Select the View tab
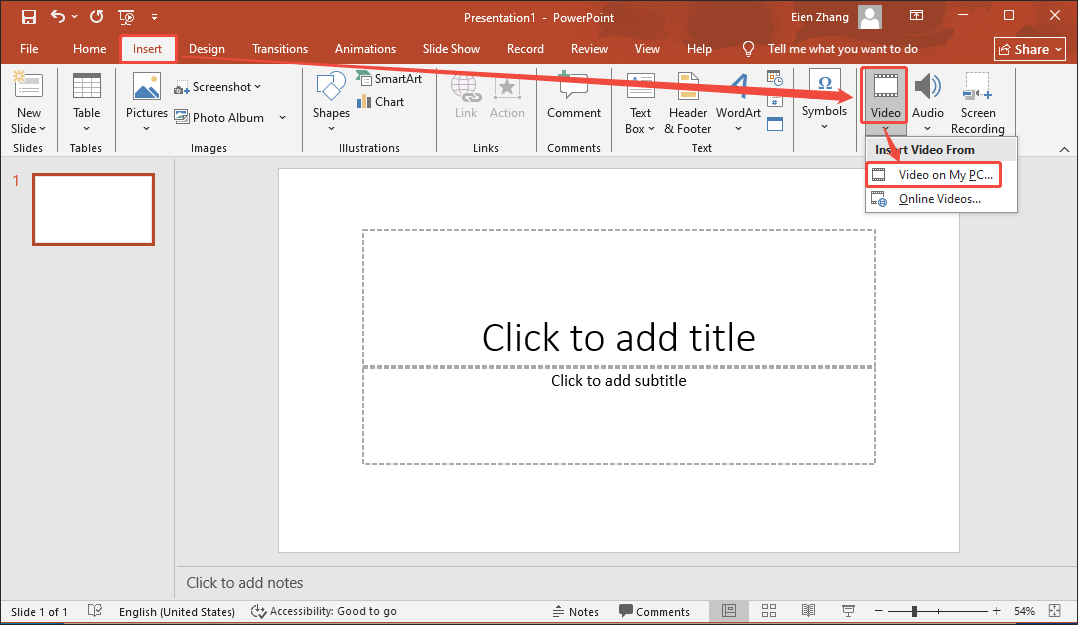Viewport: 1078px width, 625px height. [647, 49]
